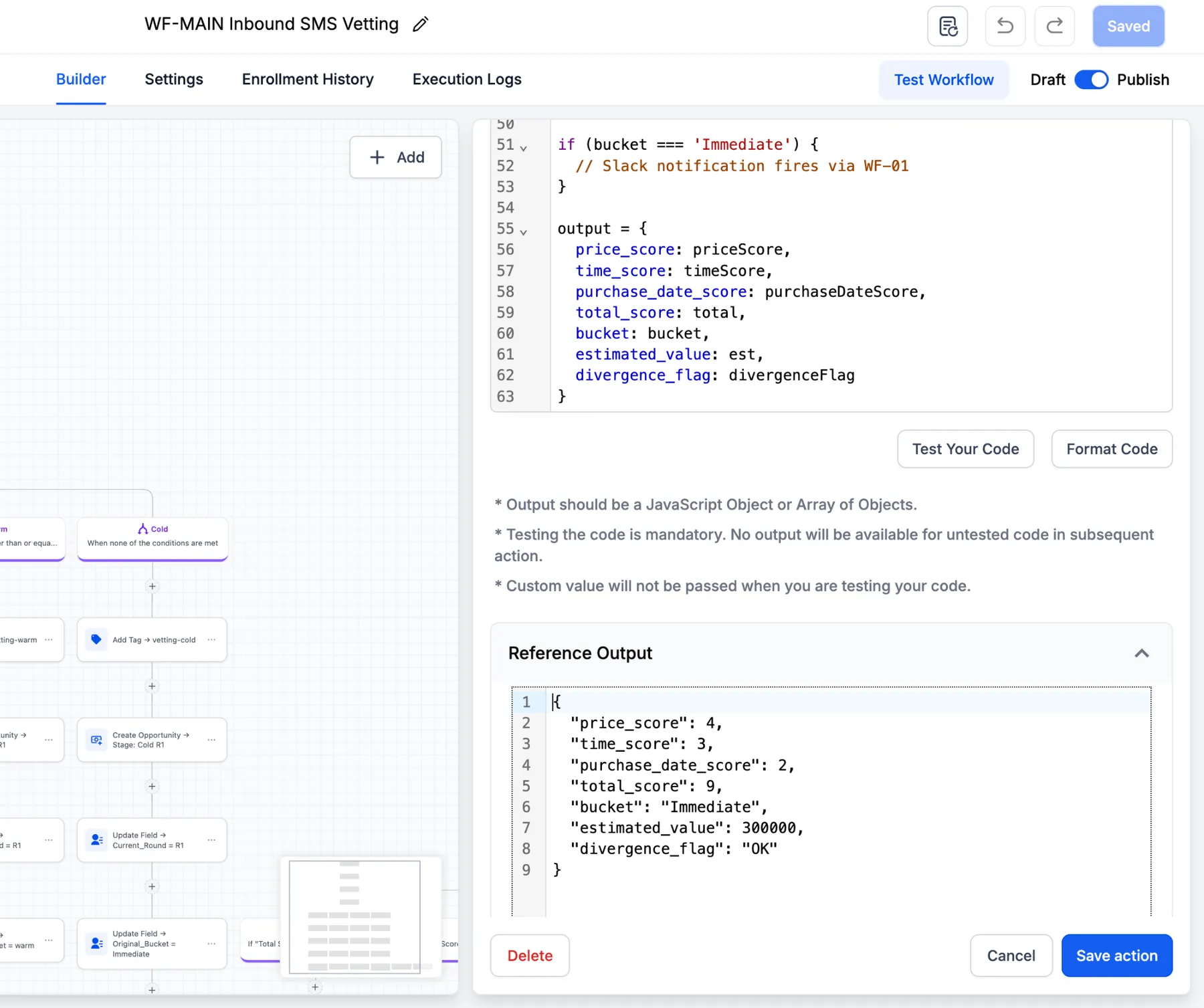Open ellipsis menu on the 'd = R1' node
The image size is (1204, 1008).
click(x=49, y=840)
